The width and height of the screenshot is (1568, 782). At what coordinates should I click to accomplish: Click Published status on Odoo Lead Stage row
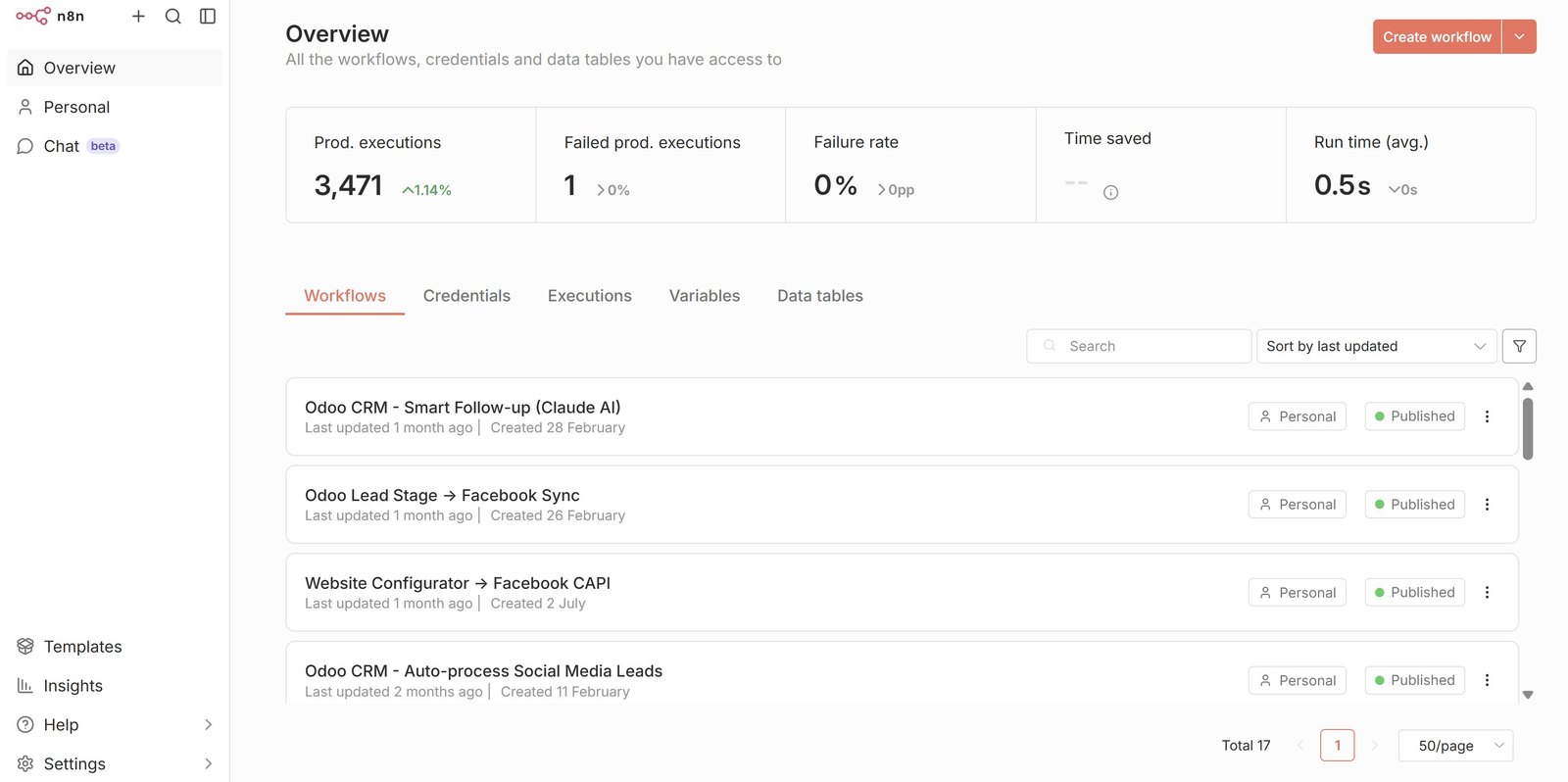point(1414,505)
